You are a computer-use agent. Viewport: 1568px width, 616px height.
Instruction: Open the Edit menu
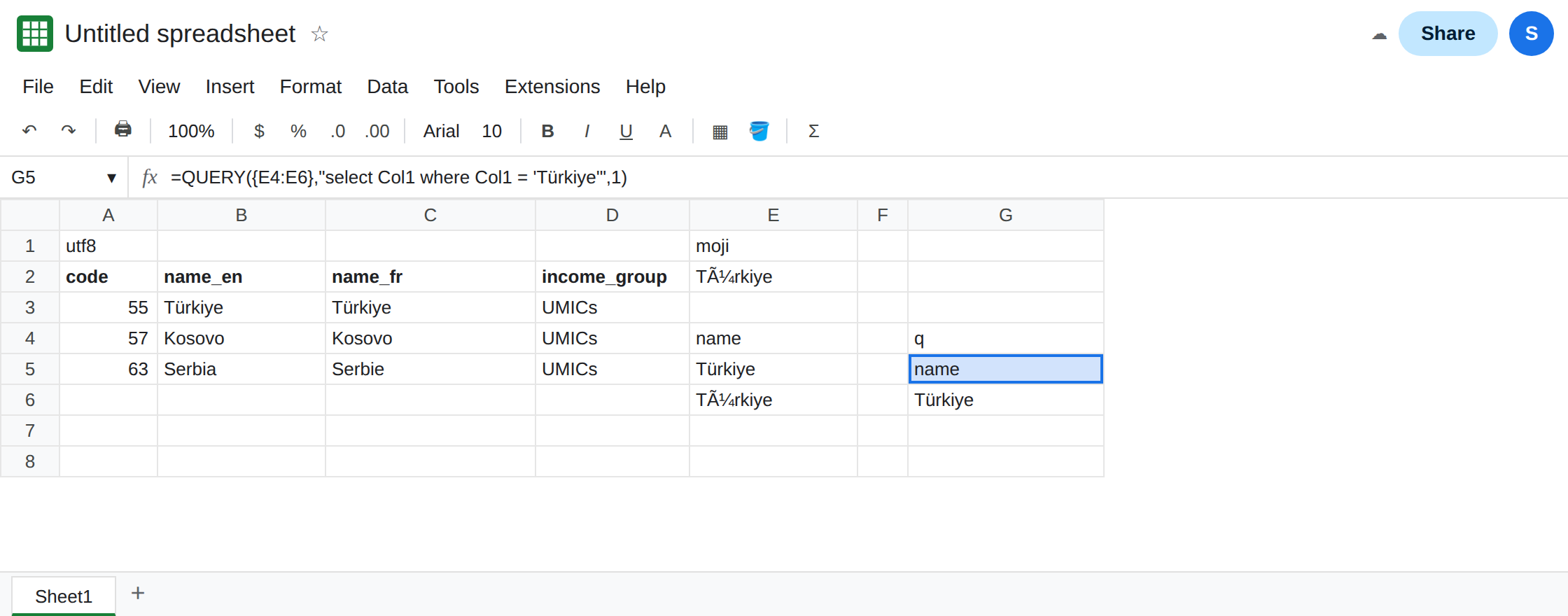[96, 87]
